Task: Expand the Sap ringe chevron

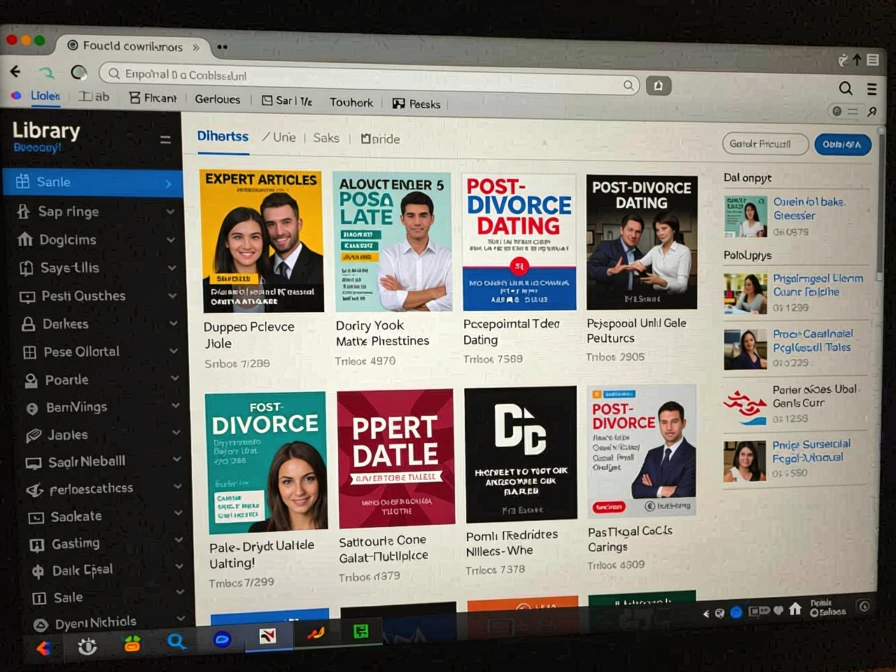Action: coord(170,211)
